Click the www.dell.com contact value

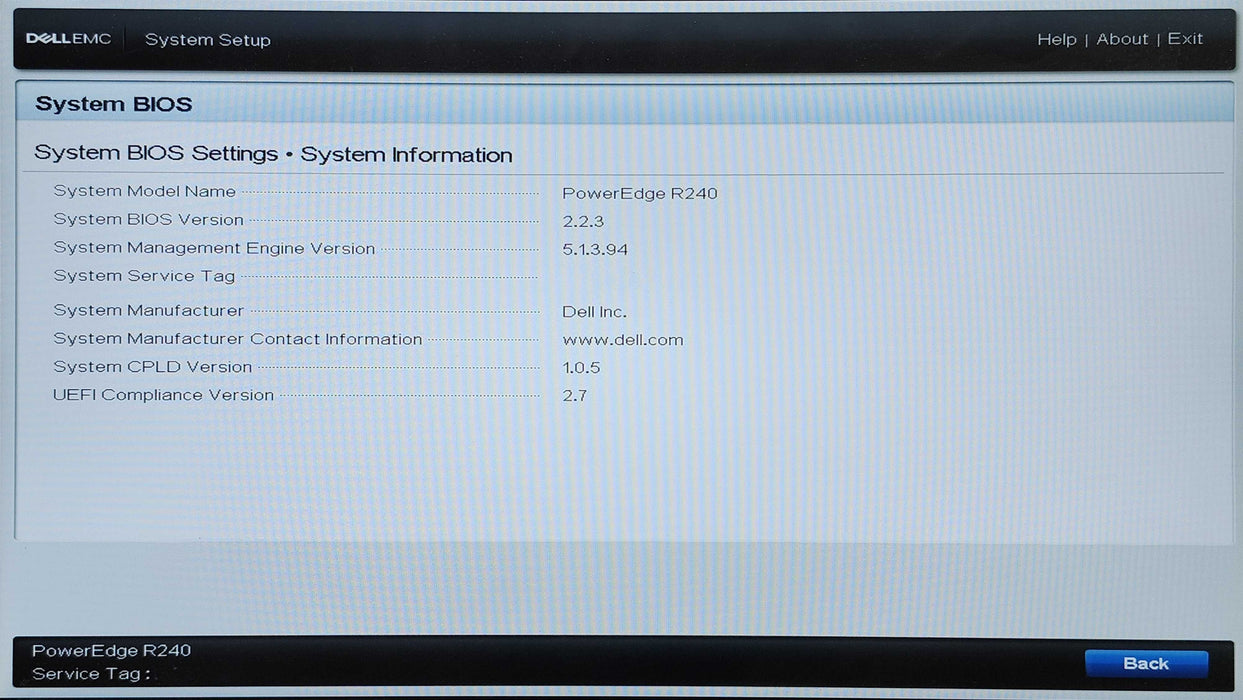(x=623, y=340)
